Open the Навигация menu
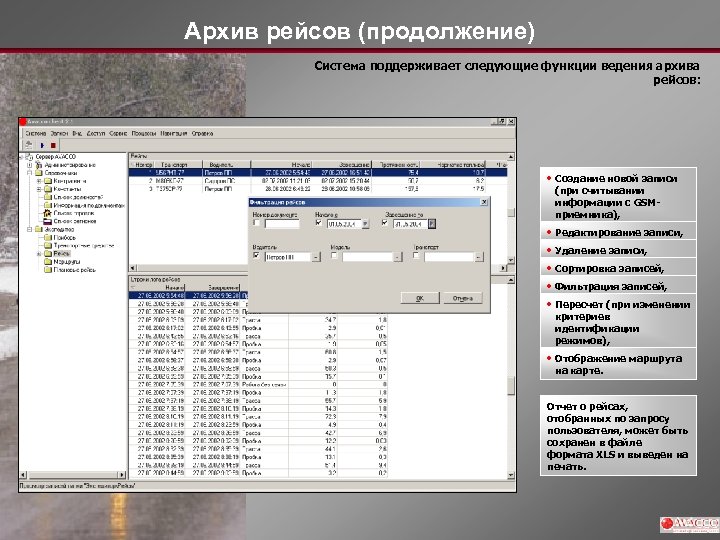Image resolution: width=720 pixels, height=540 pixels. click(174, 133)
